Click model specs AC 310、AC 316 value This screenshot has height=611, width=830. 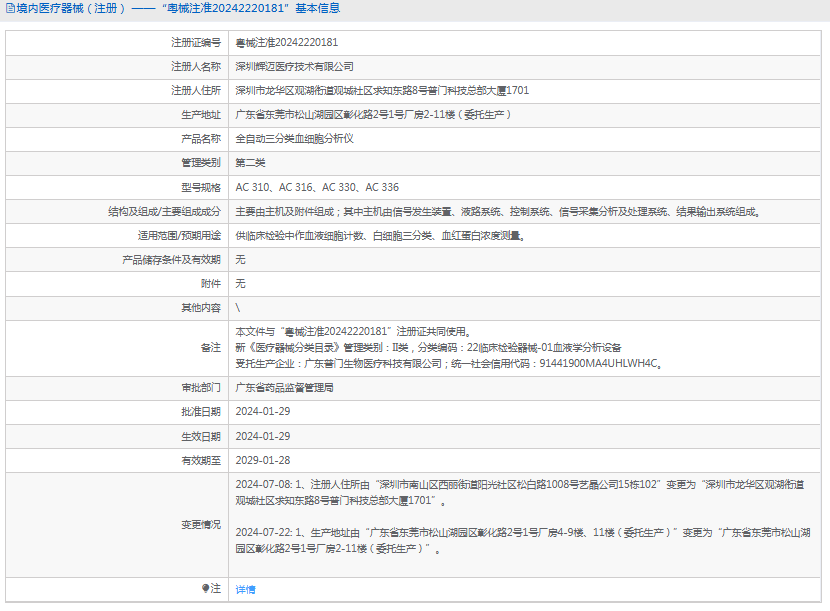click(317, 187)
